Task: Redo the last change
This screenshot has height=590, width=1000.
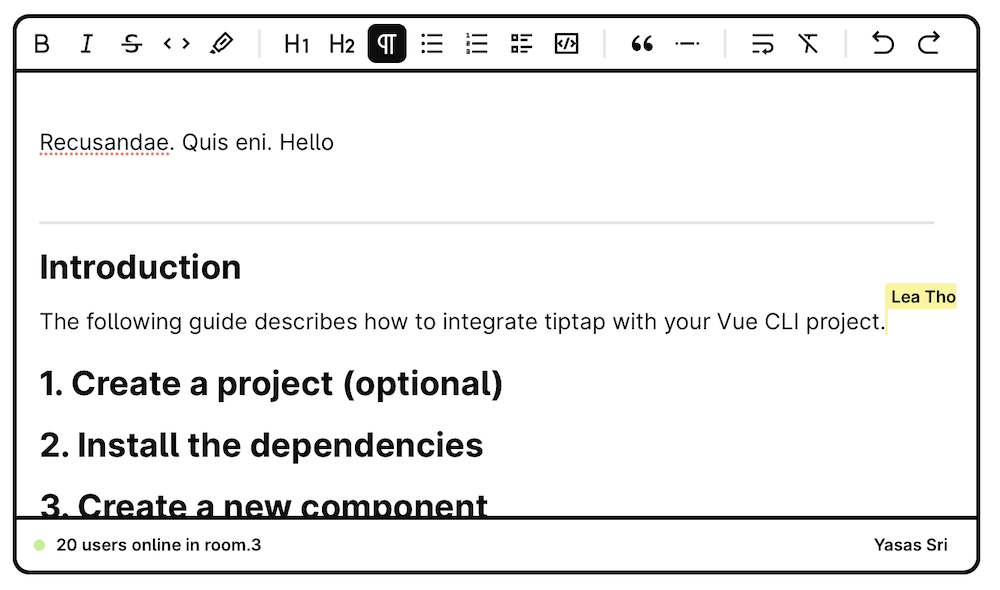Action: (x=929, y=44)
